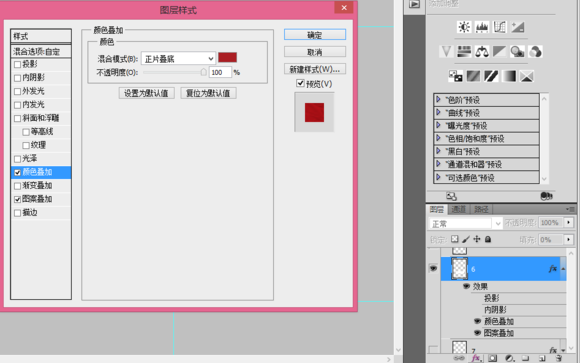This screenshot has width=580, height=363.
Task: Uncheck the 预览(V) preview checkbox
Action: click(x=300, y=83)
